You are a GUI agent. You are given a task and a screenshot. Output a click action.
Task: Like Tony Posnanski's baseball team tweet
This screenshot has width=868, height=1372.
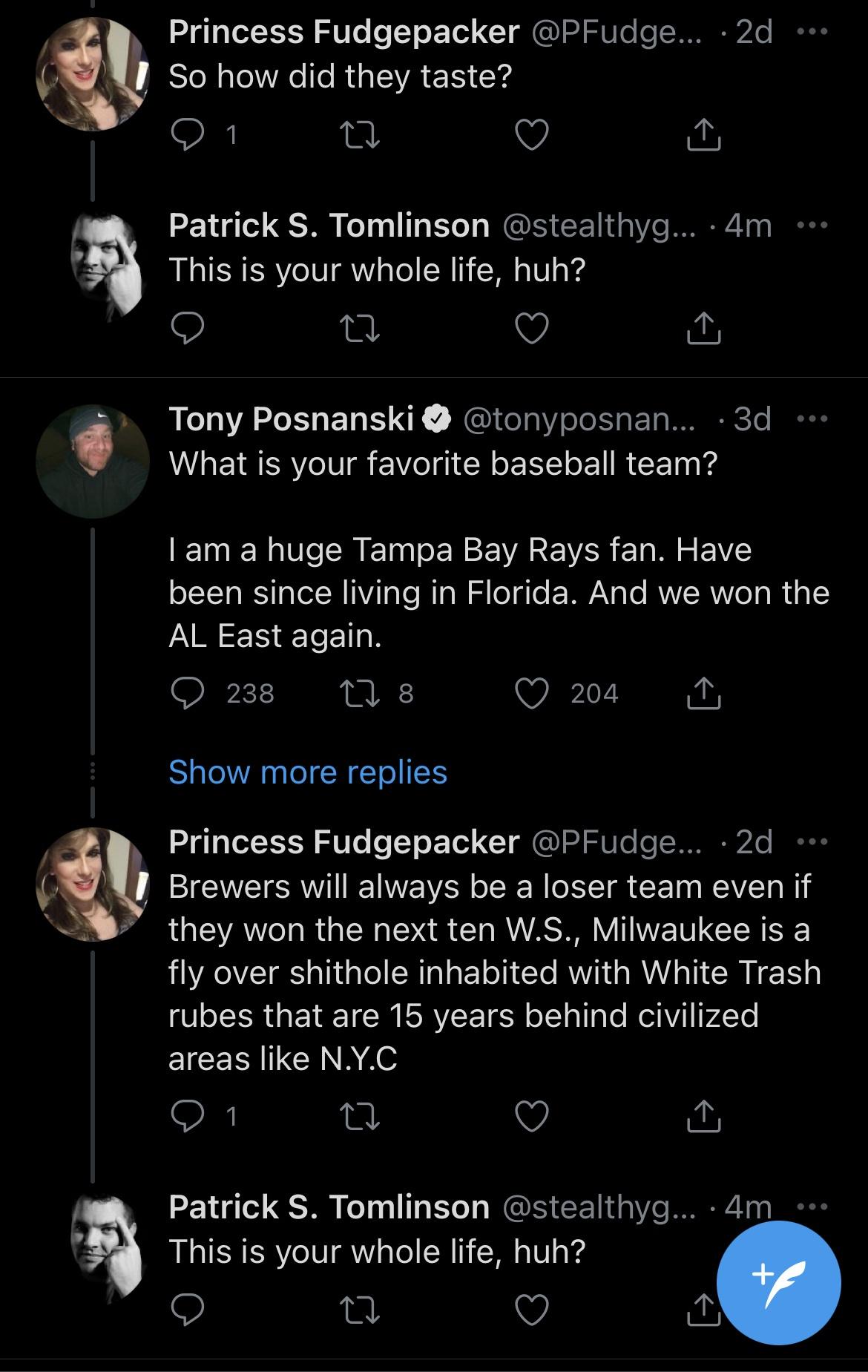pyautogui.click(x=531, y=693)
